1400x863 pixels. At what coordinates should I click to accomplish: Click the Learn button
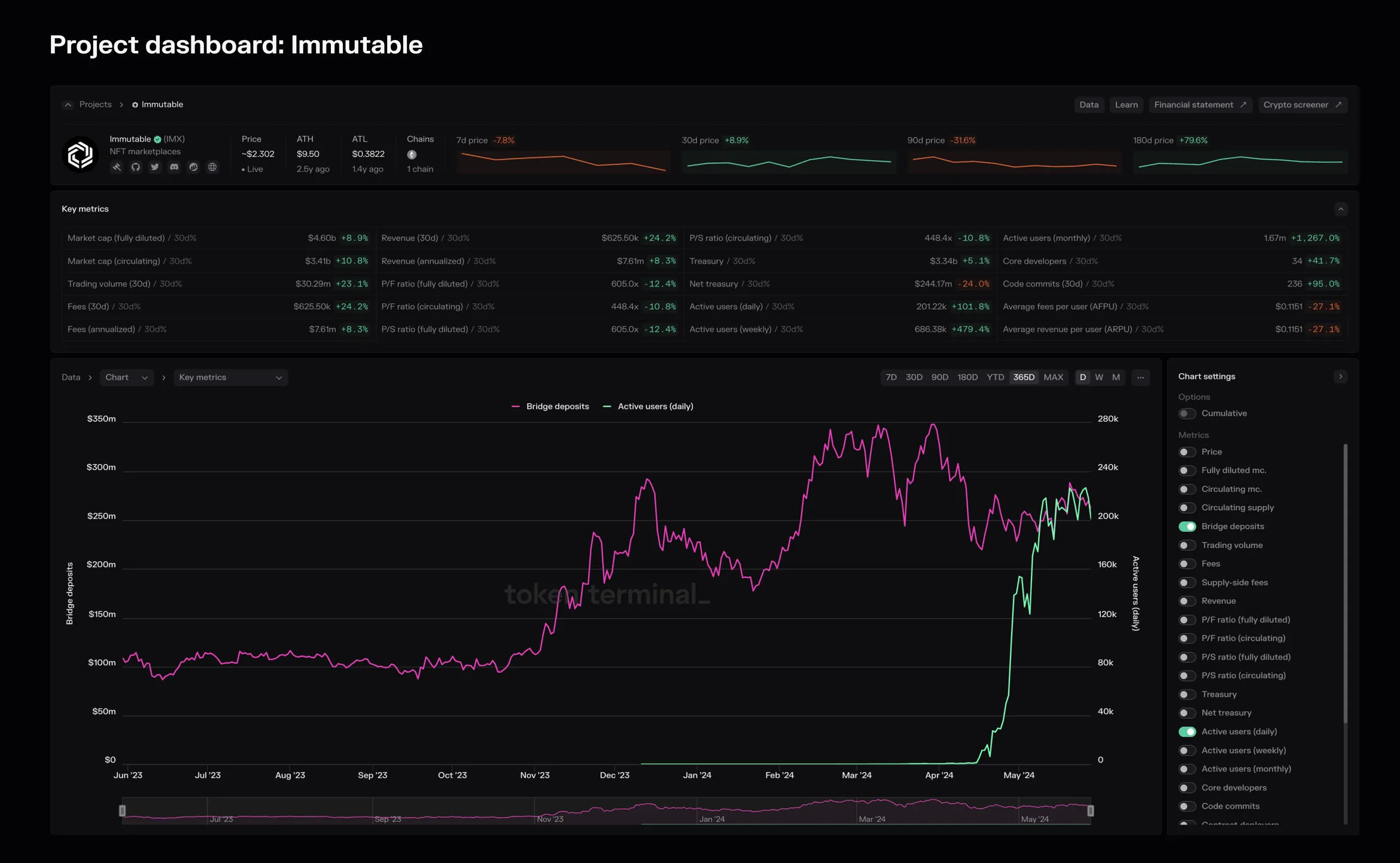1126,105
